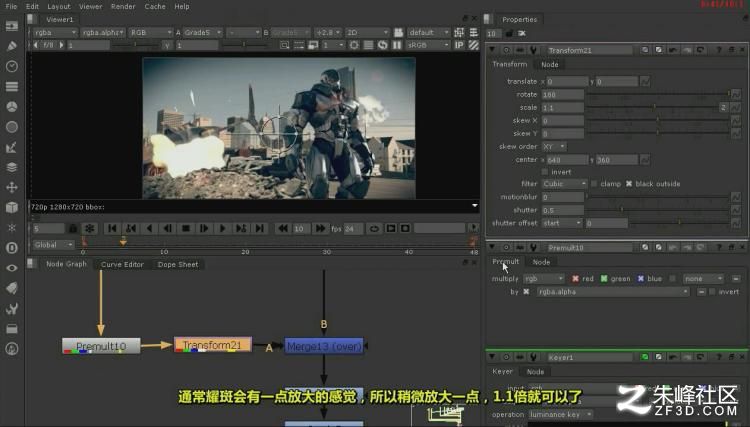Pause viewer updates with pause icon
The image size is (750, 427).
pyautogui.click(x=397, y=45)
